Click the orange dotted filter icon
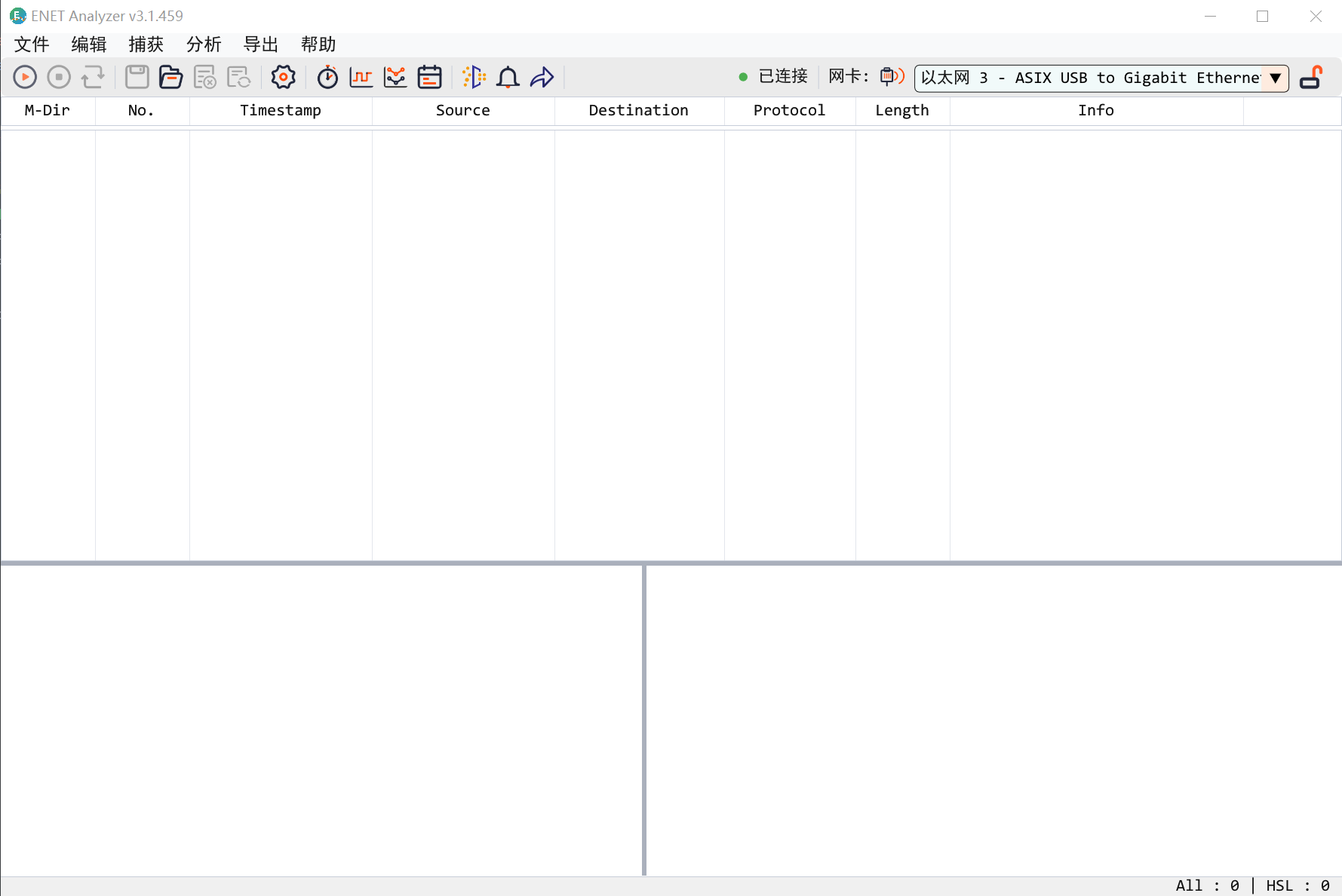 (474, 77)
